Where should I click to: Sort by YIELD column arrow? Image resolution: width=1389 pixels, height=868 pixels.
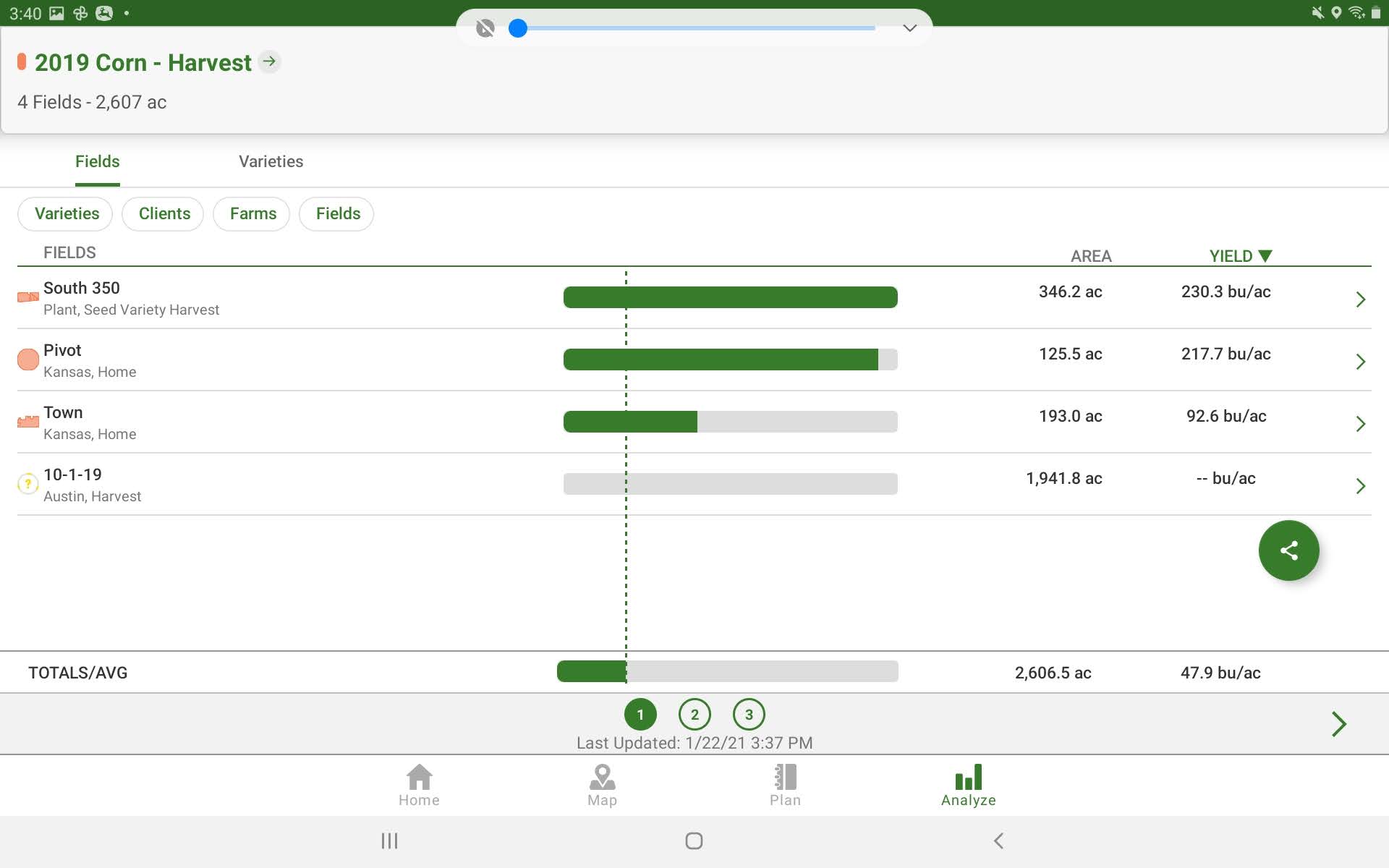coord(1265,255)
